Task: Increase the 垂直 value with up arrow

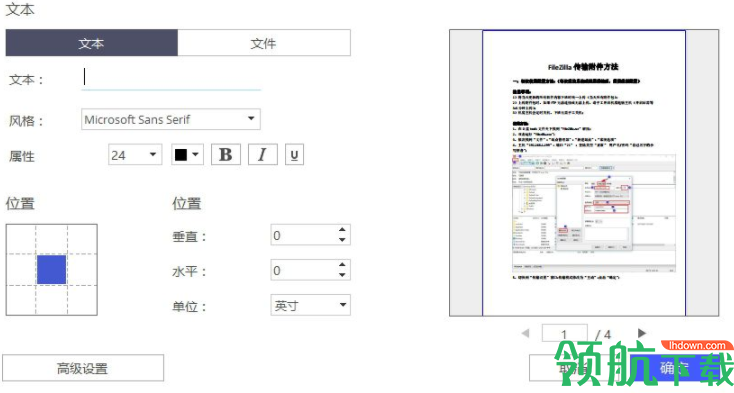Action: 343,230
